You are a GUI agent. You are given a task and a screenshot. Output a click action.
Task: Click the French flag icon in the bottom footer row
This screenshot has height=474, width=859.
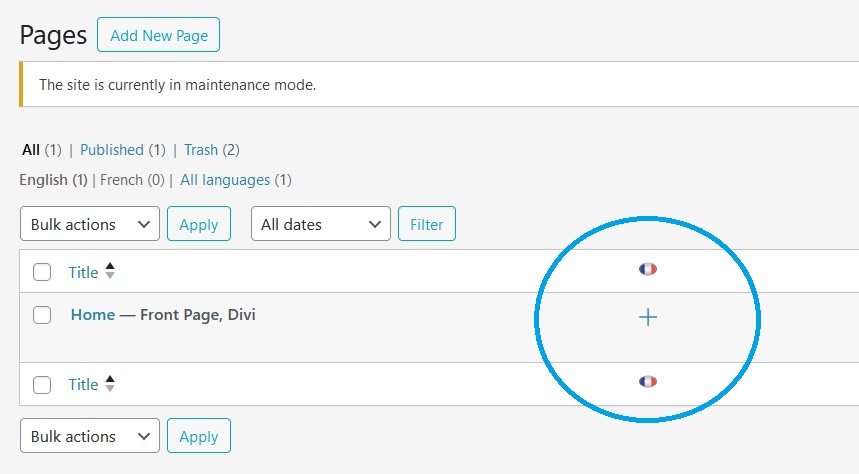[648, 381]
